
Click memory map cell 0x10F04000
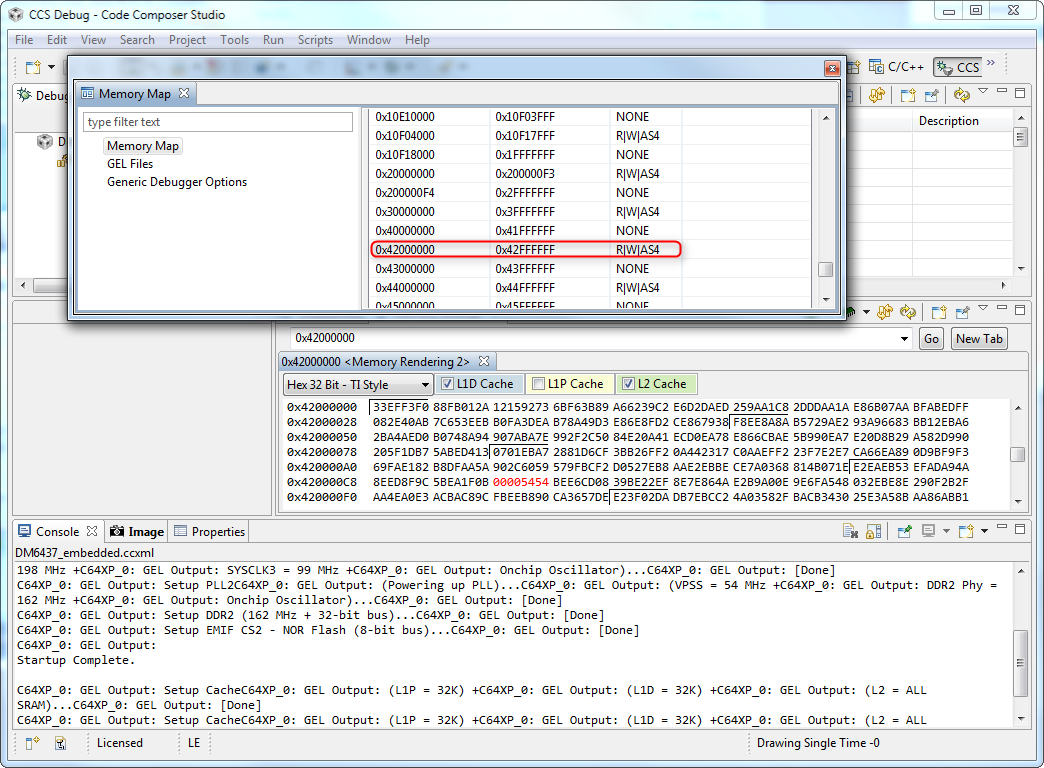[x=405, y=136]
